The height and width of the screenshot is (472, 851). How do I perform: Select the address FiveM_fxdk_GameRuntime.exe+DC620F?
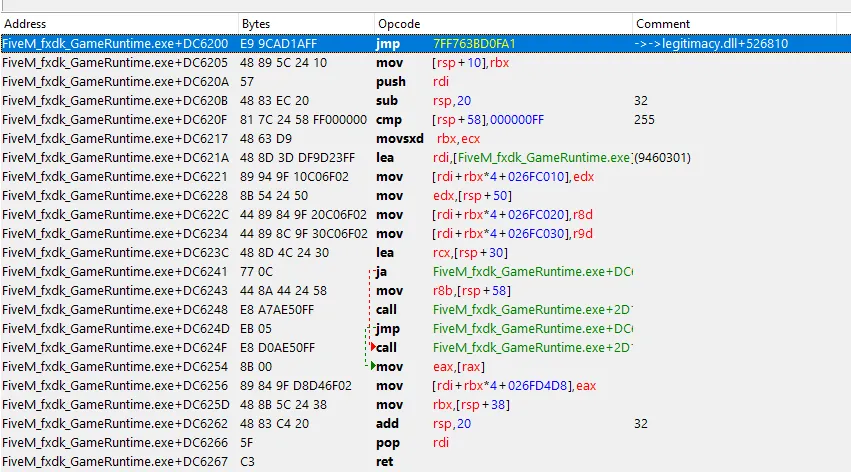tap(115, 119)
